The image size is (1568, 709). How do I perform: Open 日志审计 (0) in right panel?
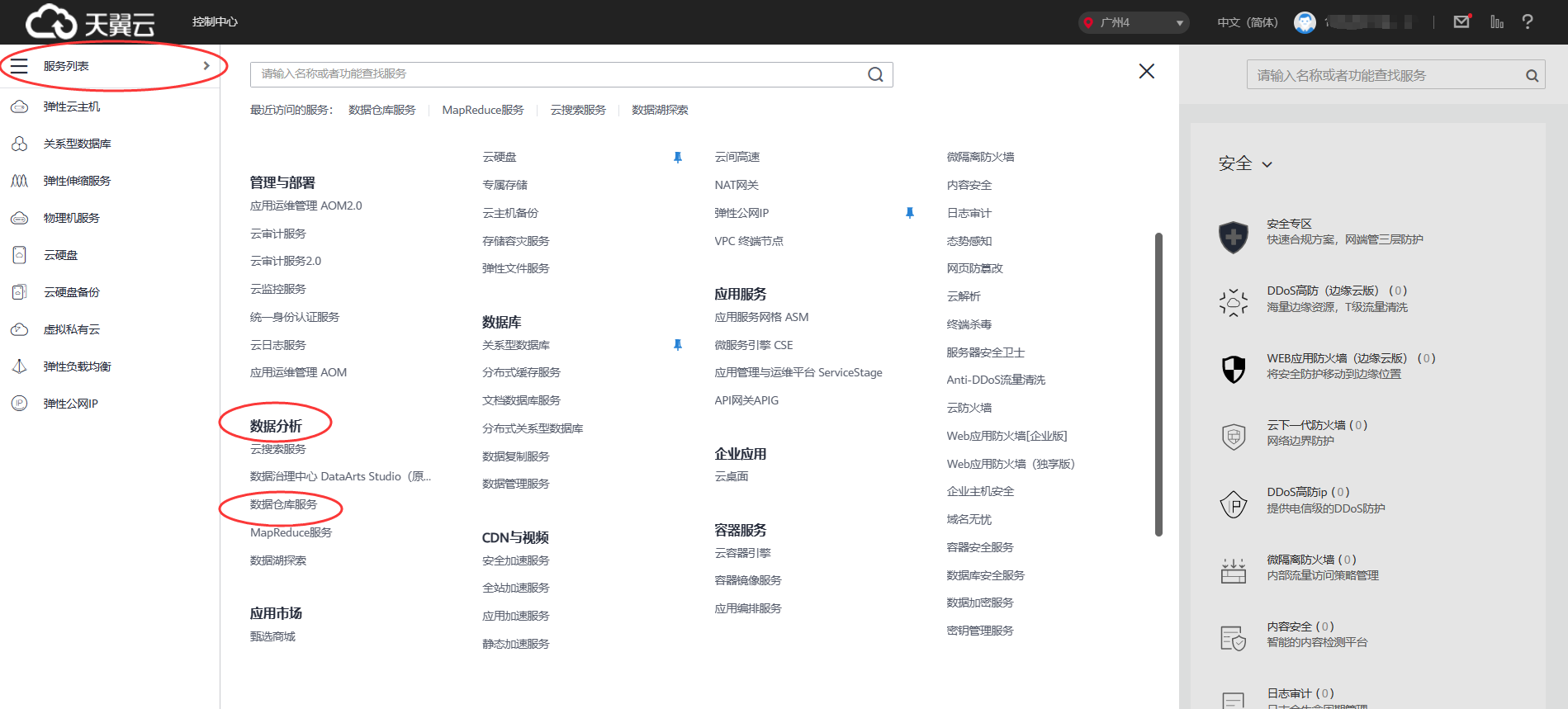(x=1300, y=693)
